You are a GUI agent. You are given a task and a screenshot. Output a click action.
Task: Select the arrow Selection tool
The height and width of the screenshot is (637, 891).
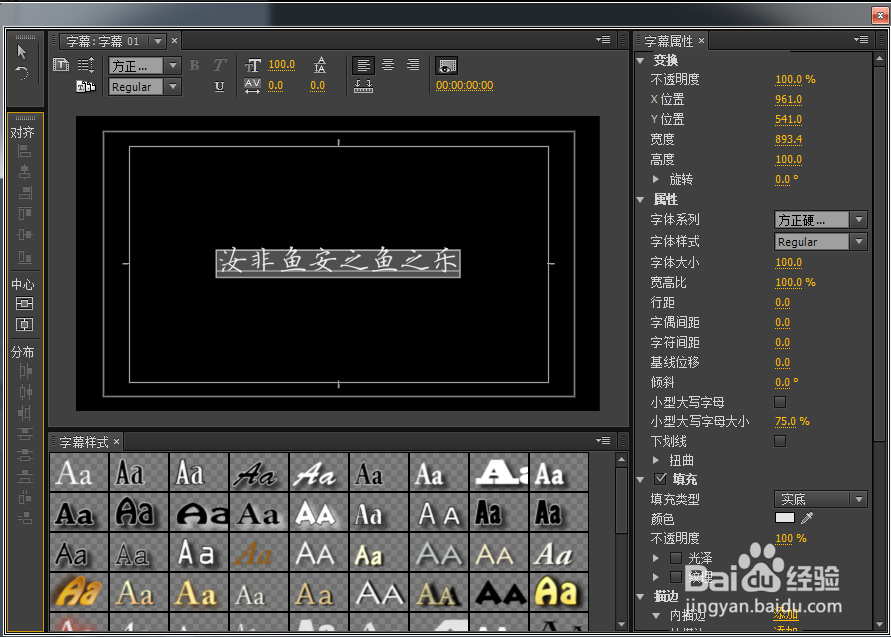point(22,52)
